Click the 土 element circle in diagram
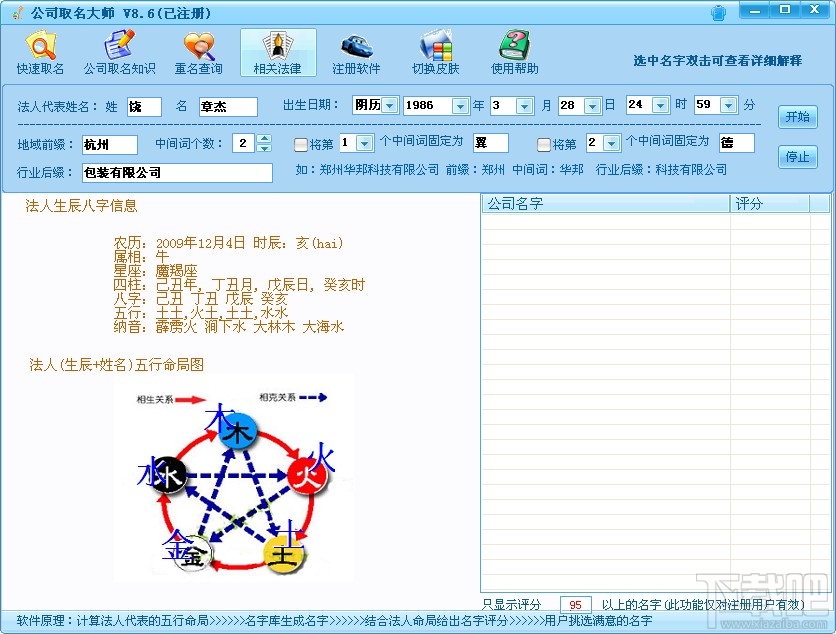Image resolution: width=836 pixels, height=634 pixels. point(284,555)
